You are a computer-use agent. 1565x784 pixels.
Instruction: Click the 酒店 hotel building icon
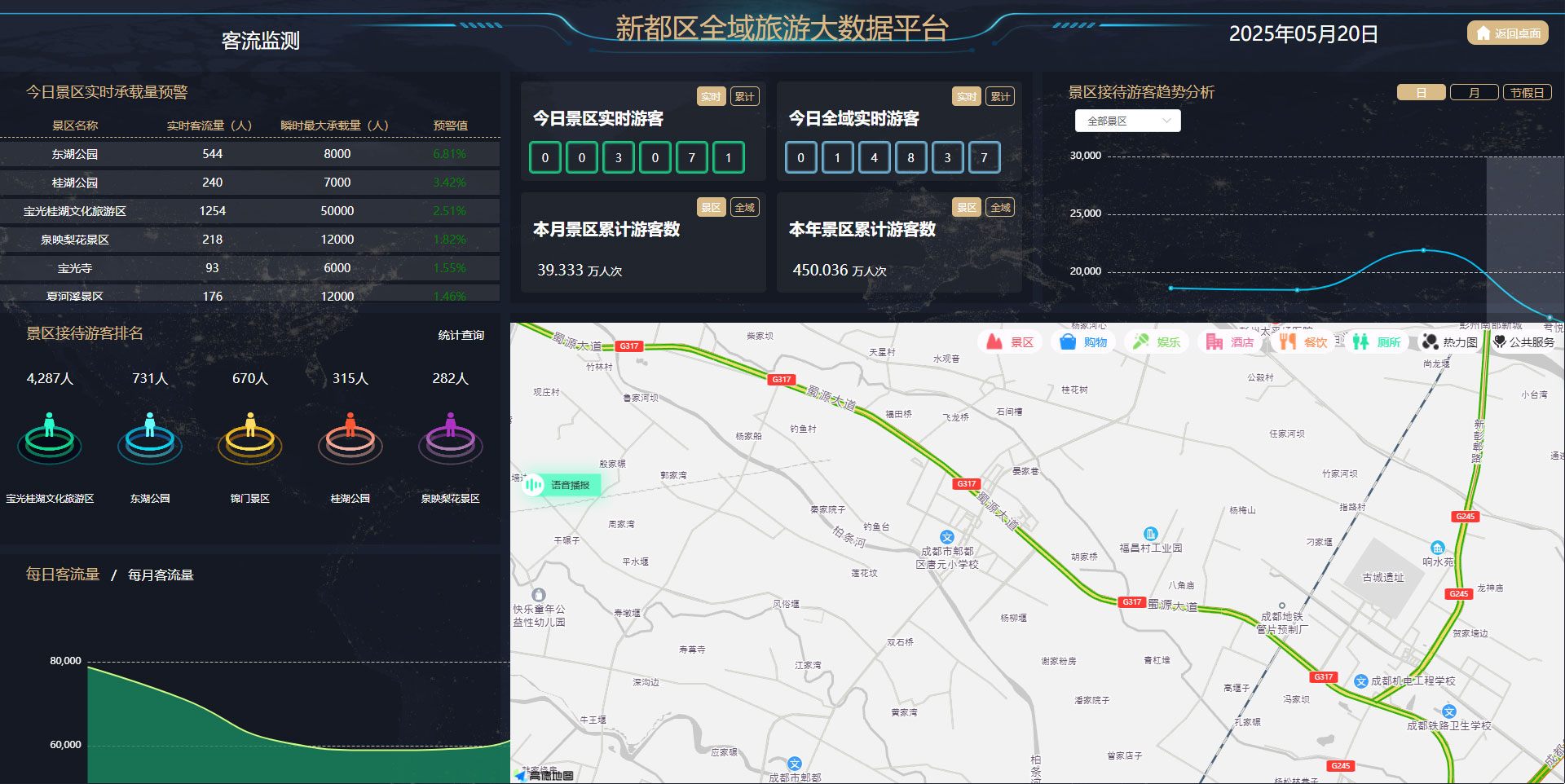[x=1215, y=342]
